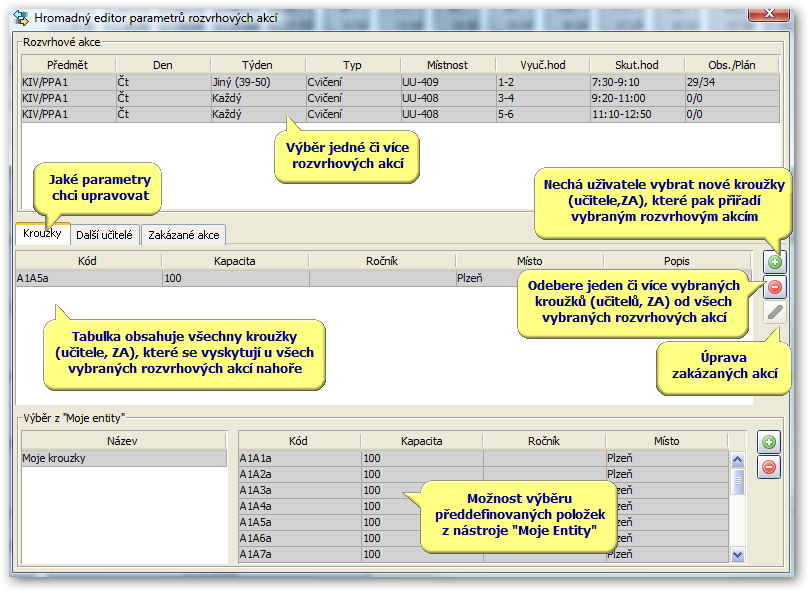
Task: Click scrollbar down arrow in Moje entity list
Action: pos(737,555)
